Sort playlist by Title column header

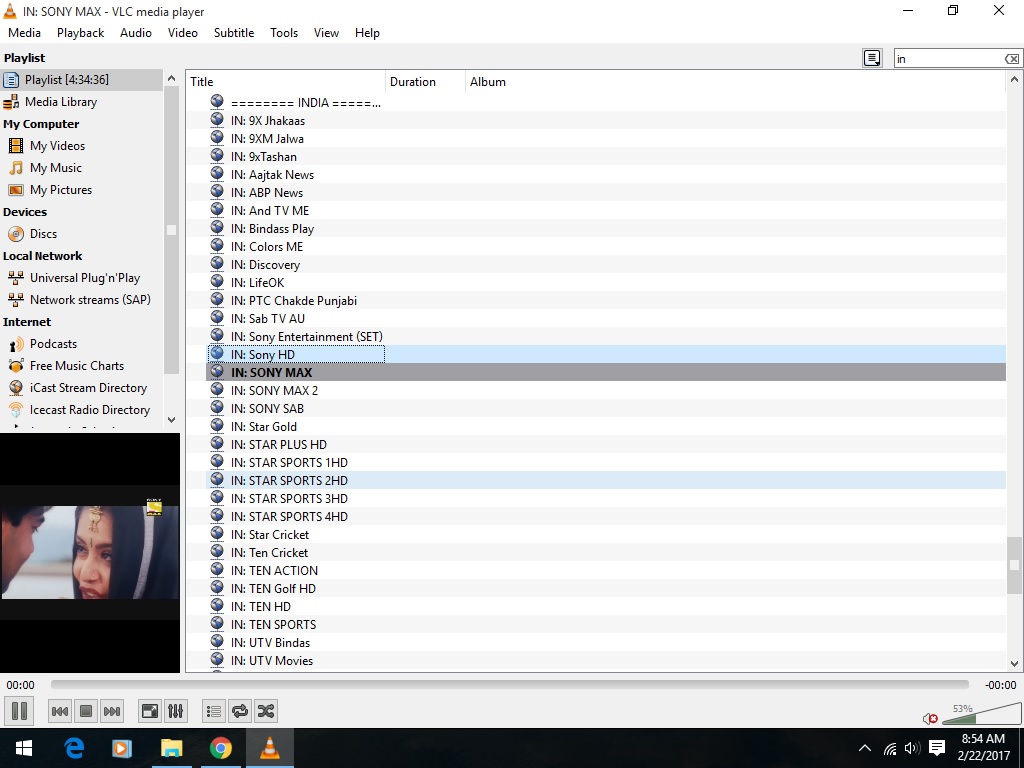[286, 82]
